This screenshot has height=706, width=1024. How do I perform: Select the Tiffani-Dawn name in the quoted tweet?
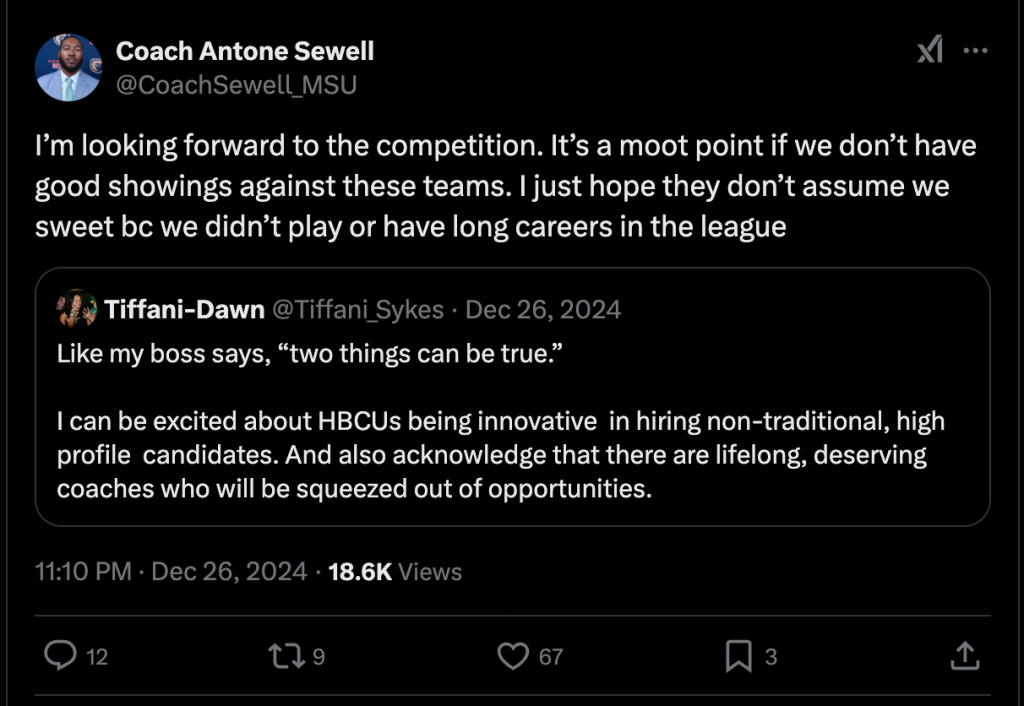click(x=184, y=310)
